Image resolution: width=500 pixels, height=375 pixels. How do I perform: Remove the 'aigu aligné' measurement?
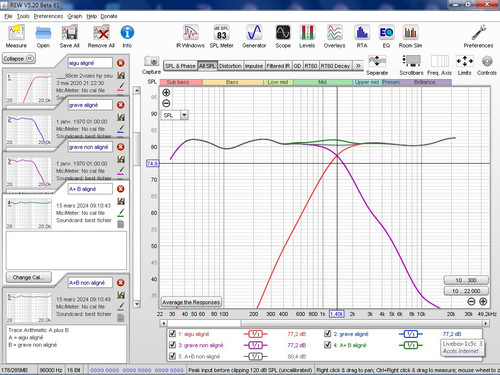tap(121, 63)
